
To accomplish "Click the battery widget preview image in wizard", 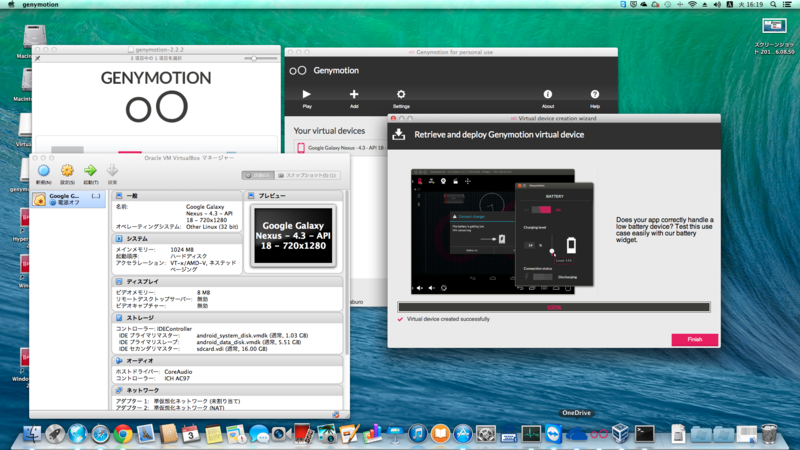I will (x=502, y=231).
